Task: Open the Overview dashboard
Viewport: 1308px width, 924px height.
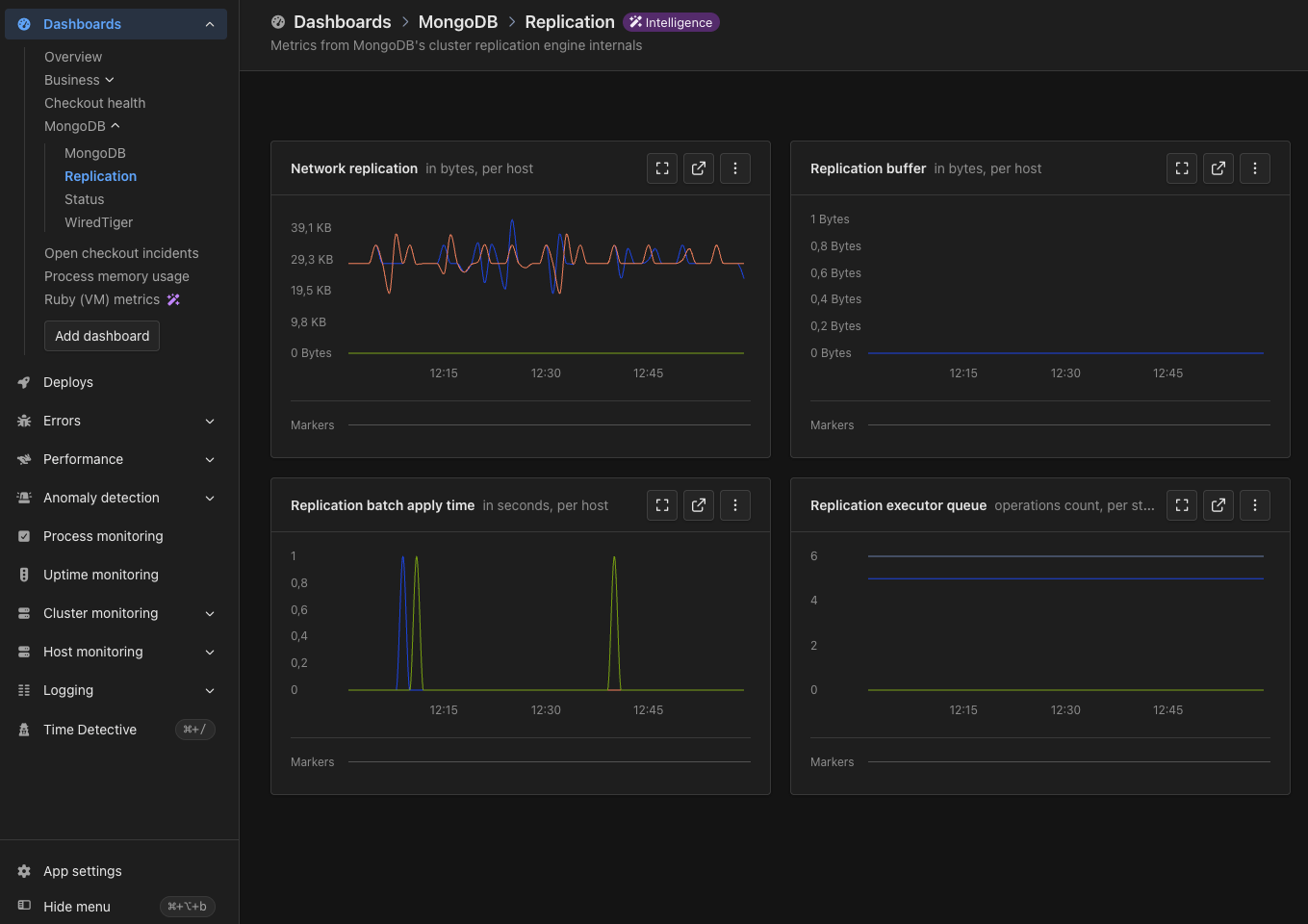Action: coord(73,57)
